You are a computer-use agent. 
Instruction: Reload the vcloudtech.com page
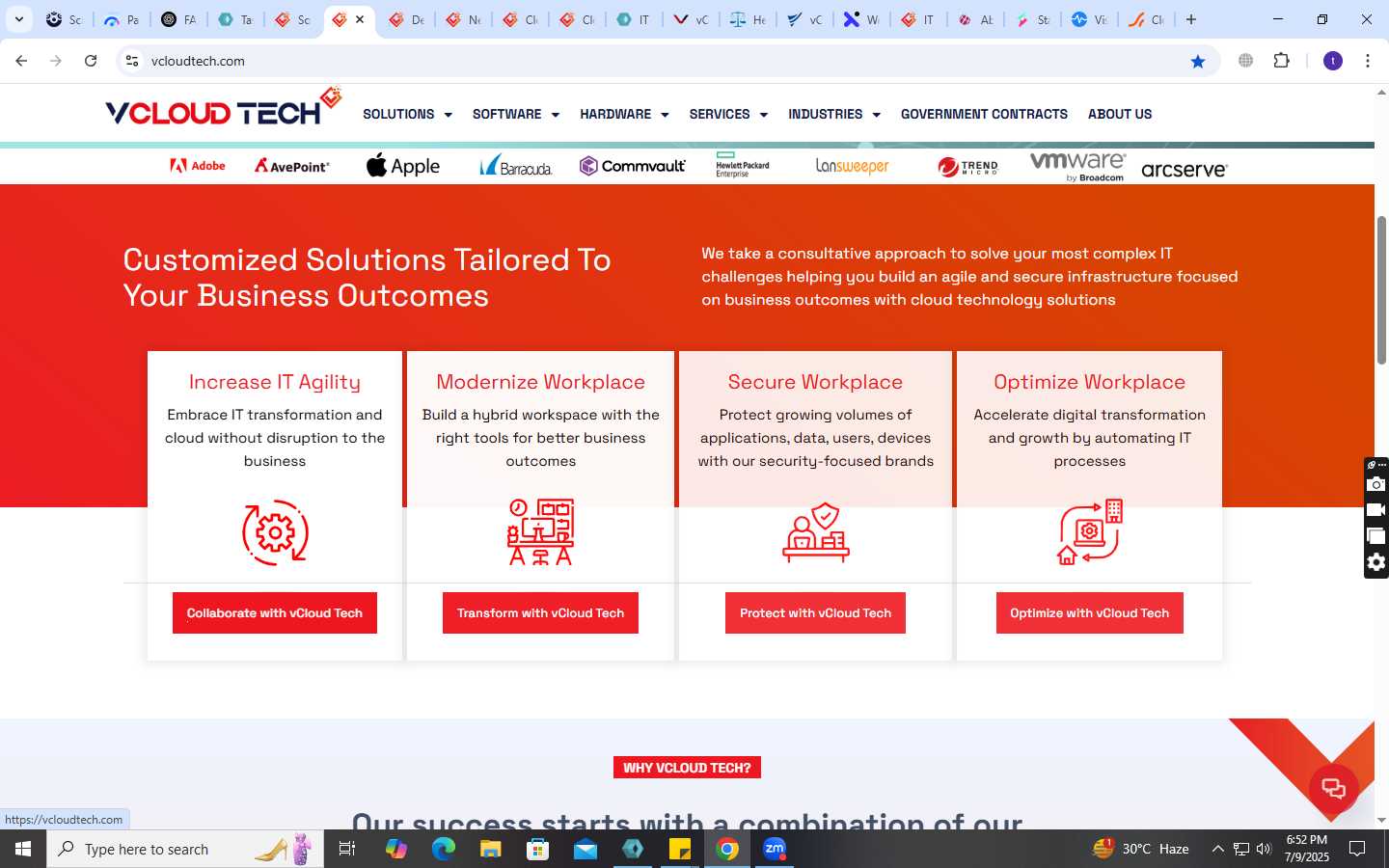(x=91, y=61)
